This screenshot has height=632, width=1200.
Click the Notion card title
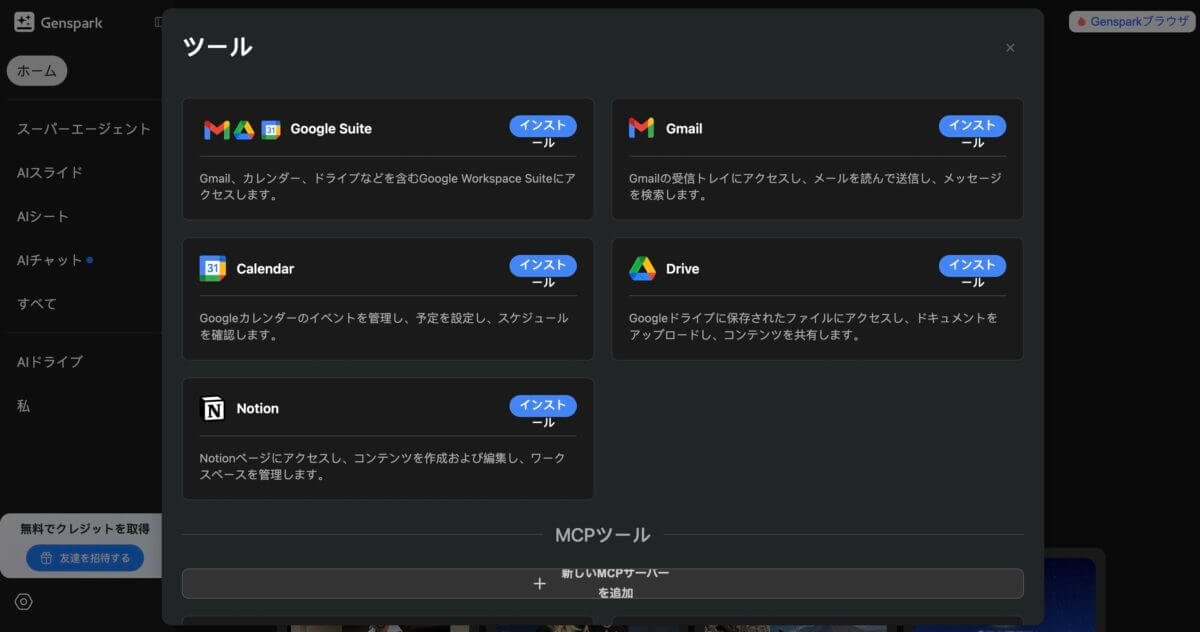coord(258,409)
